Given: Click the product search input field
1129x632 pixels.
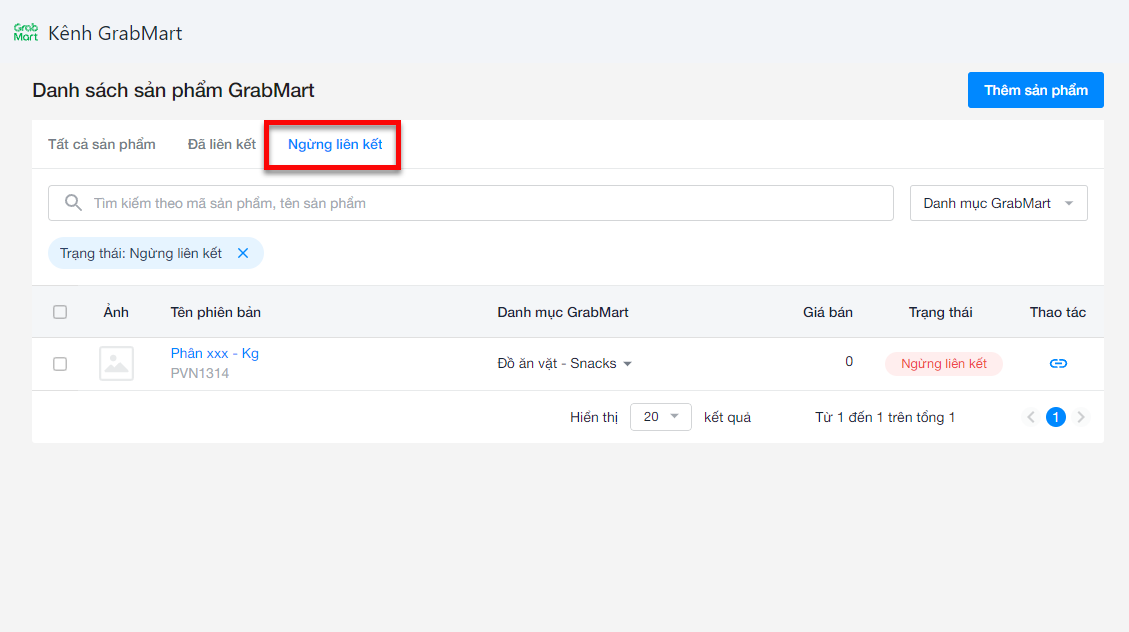Looking at the screenshot, I should tap(471, 203).
